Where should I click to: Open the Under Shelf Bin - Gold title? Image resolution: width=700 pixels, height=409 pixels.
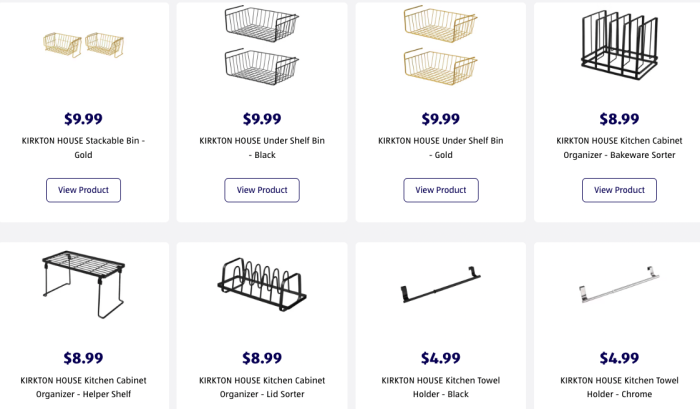(440, 148)
